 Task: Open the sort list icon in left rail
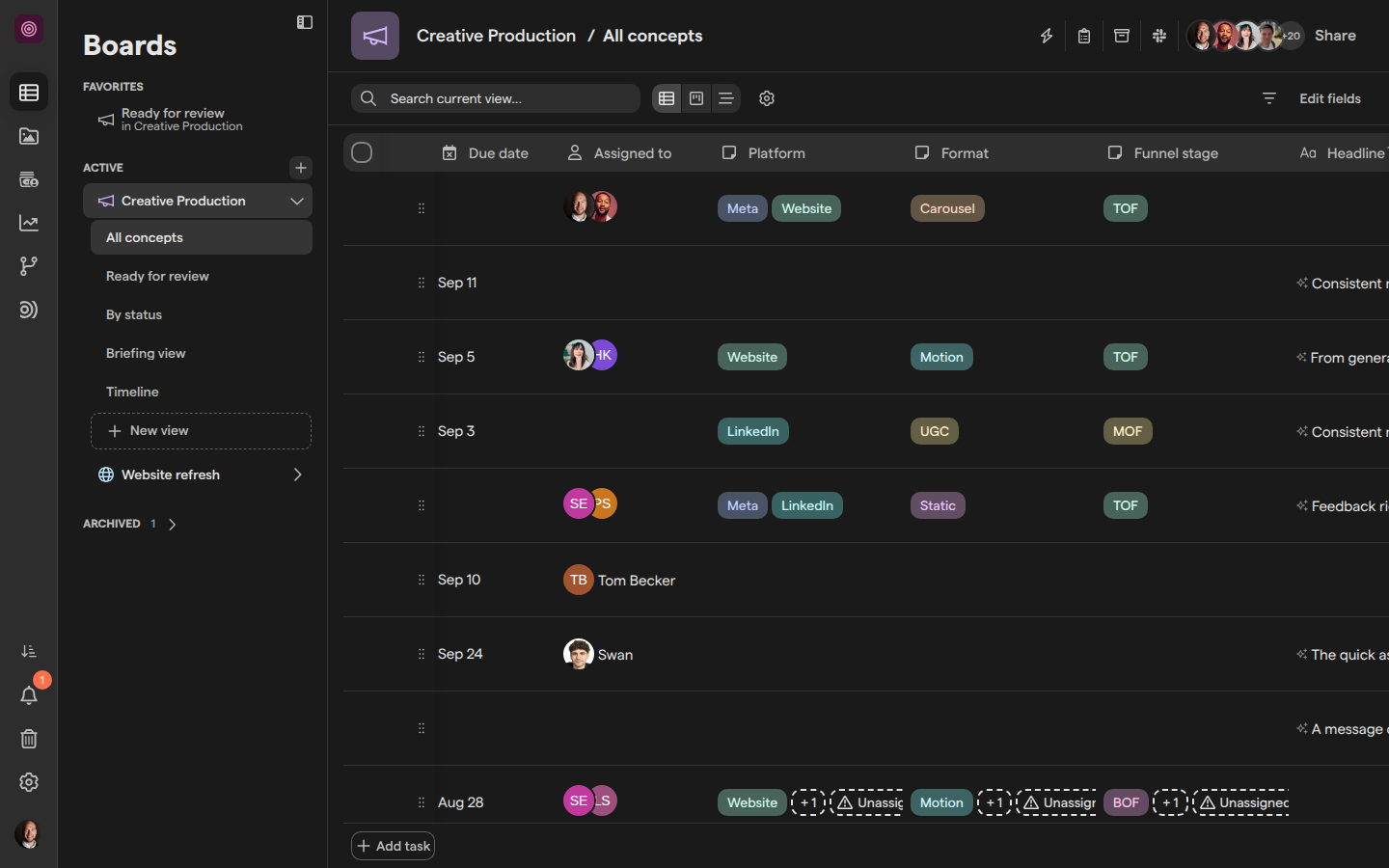[x=29, y=652]
